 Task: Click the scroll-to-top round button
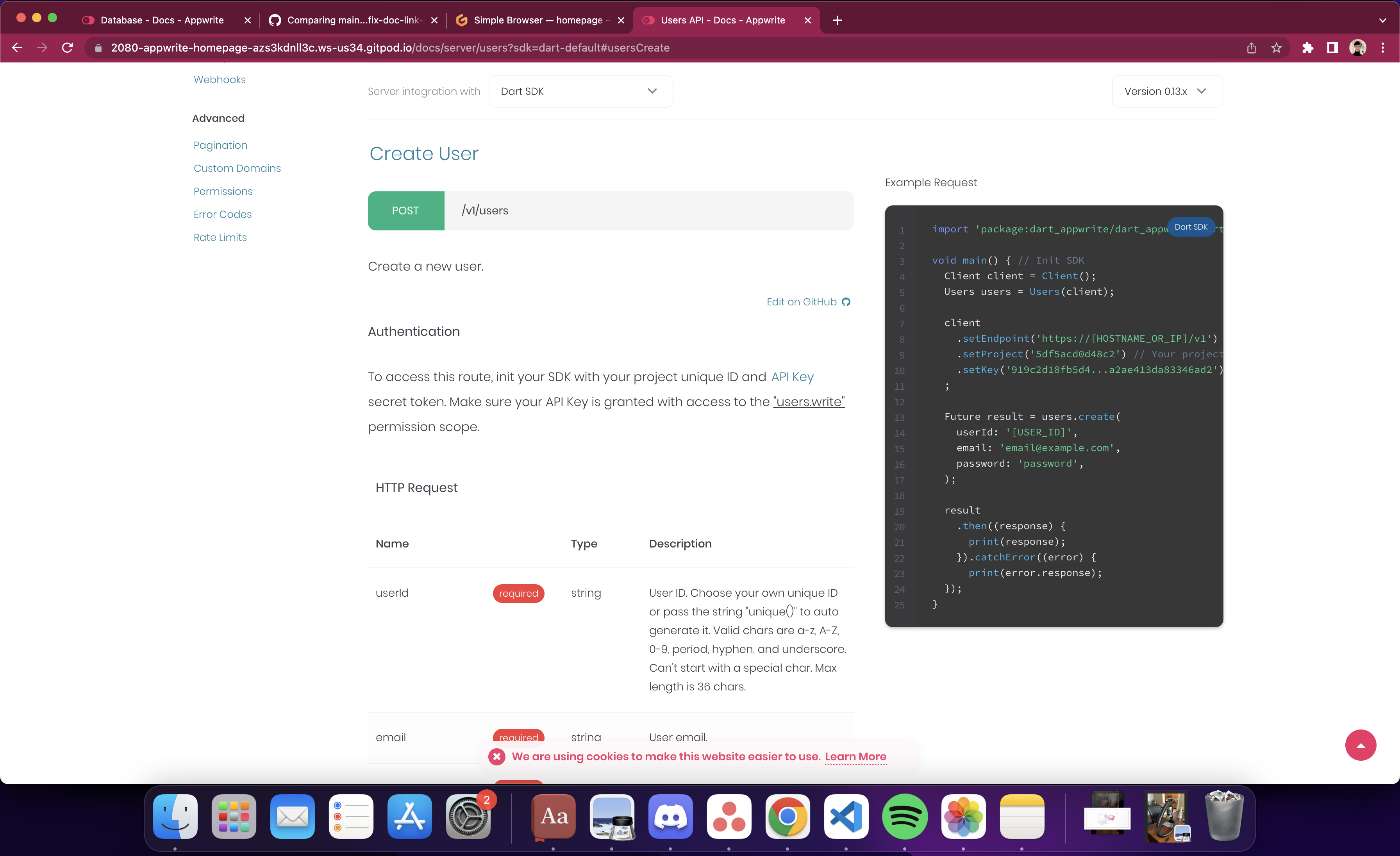coord(1360,745)
